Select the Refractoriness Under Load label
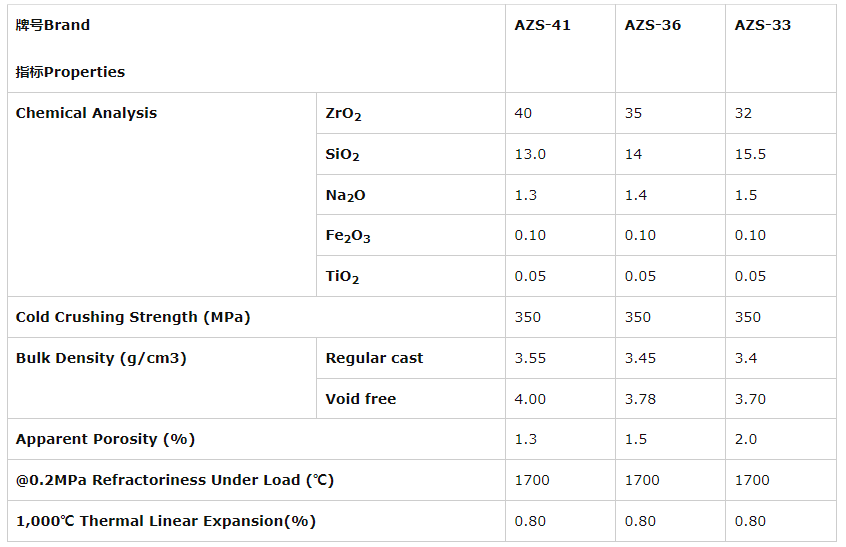 175,480
